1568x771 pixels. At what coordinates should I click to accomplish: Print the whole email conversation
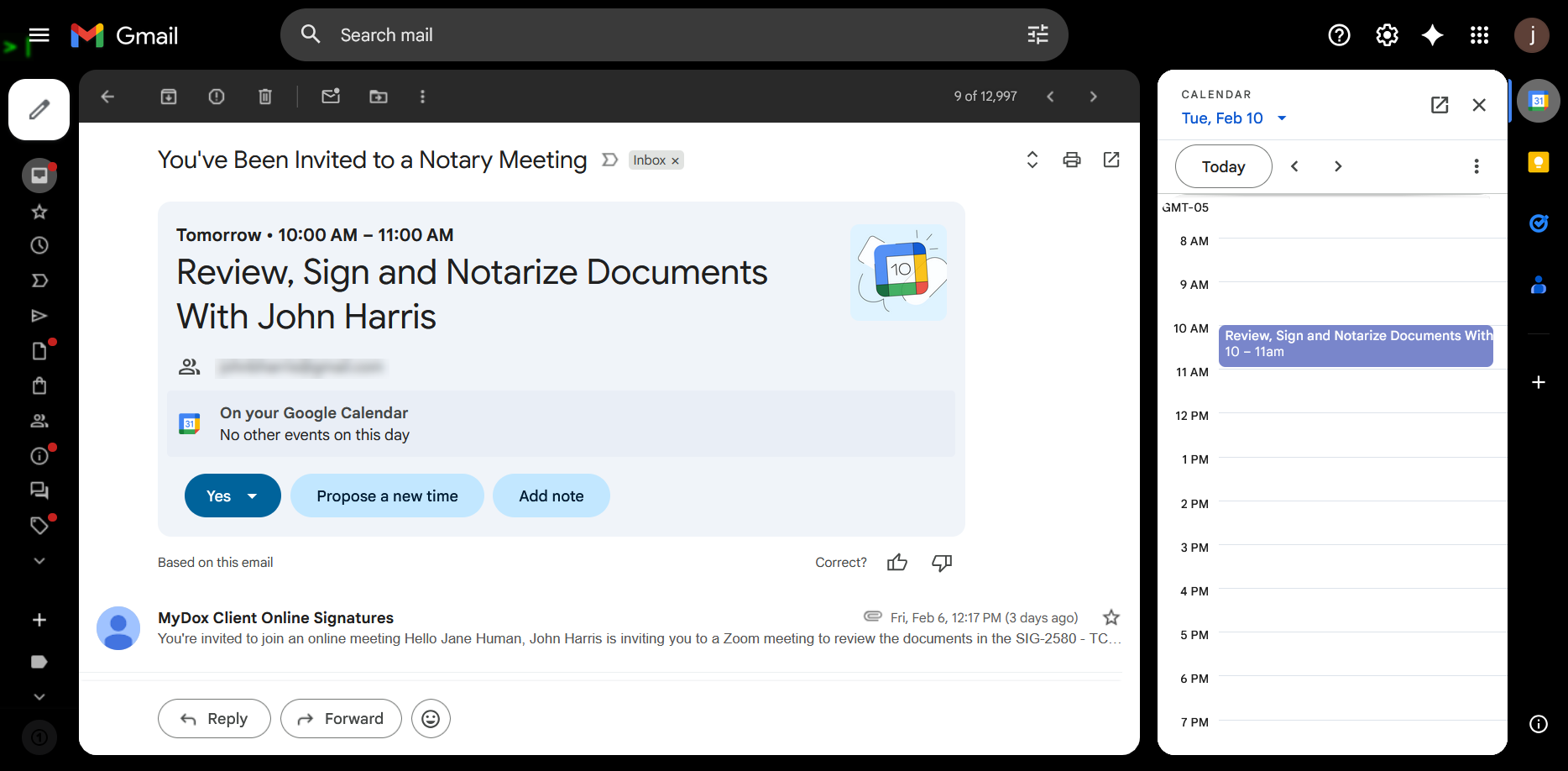click(1072, 160)
